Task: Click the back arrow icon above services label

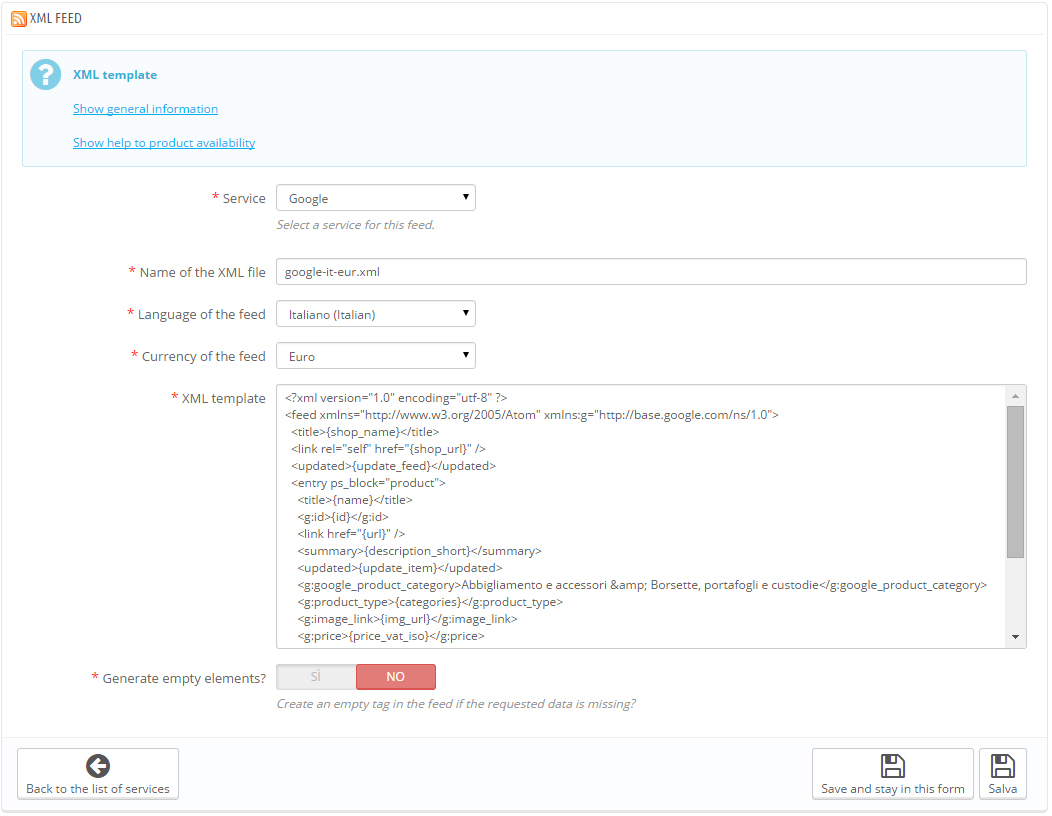Action: pyautogui.click(x=97, y=765)
